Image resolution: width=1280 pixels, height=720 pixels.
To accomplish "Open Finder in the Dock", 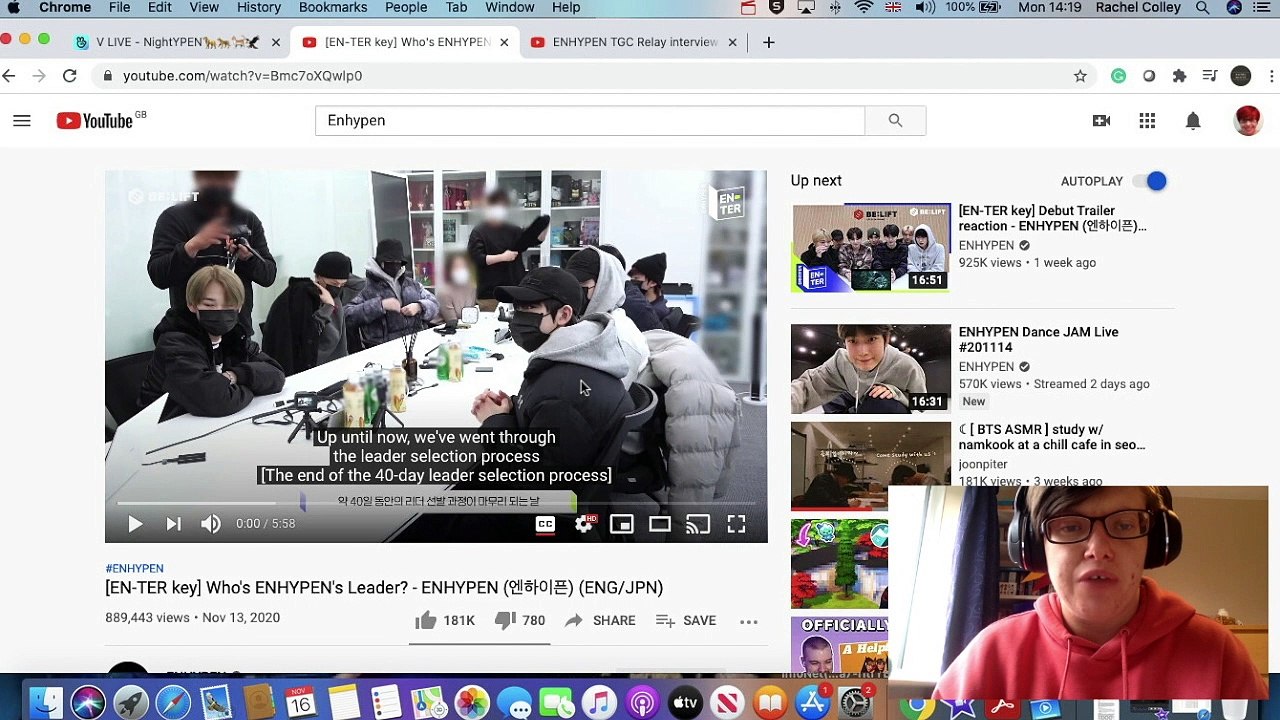I will pos(45,702).
